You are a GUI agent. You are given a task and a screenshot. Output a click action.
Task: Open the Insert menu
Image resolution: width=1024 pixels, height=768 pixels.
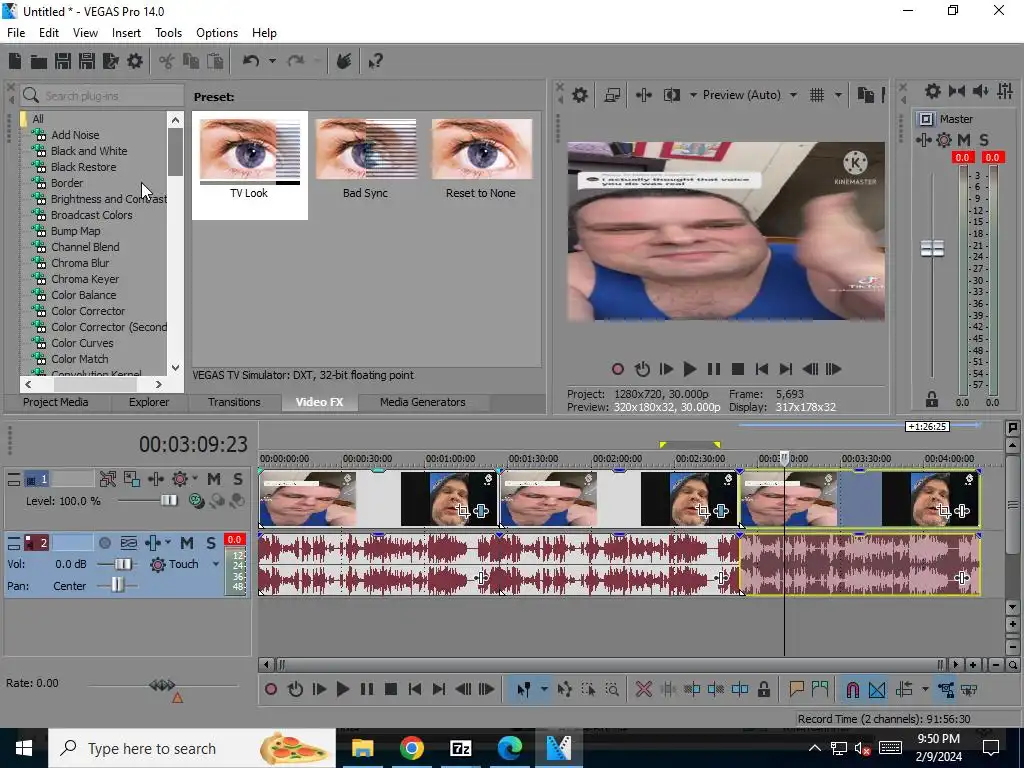126,33
